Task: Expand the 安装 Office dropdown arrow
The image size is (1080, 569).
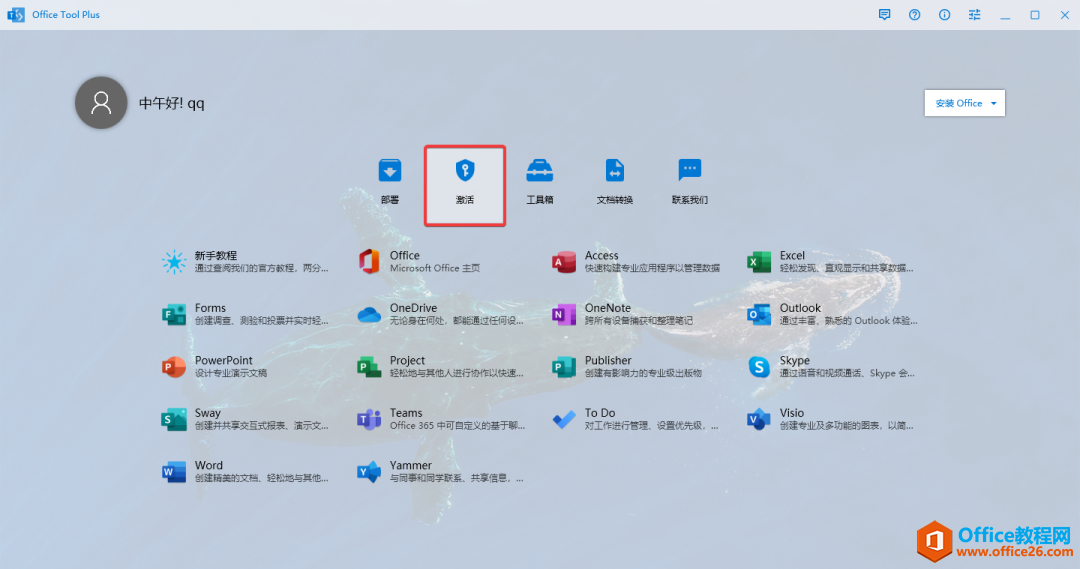Action: pyautogui.click(x=993, y=103)
